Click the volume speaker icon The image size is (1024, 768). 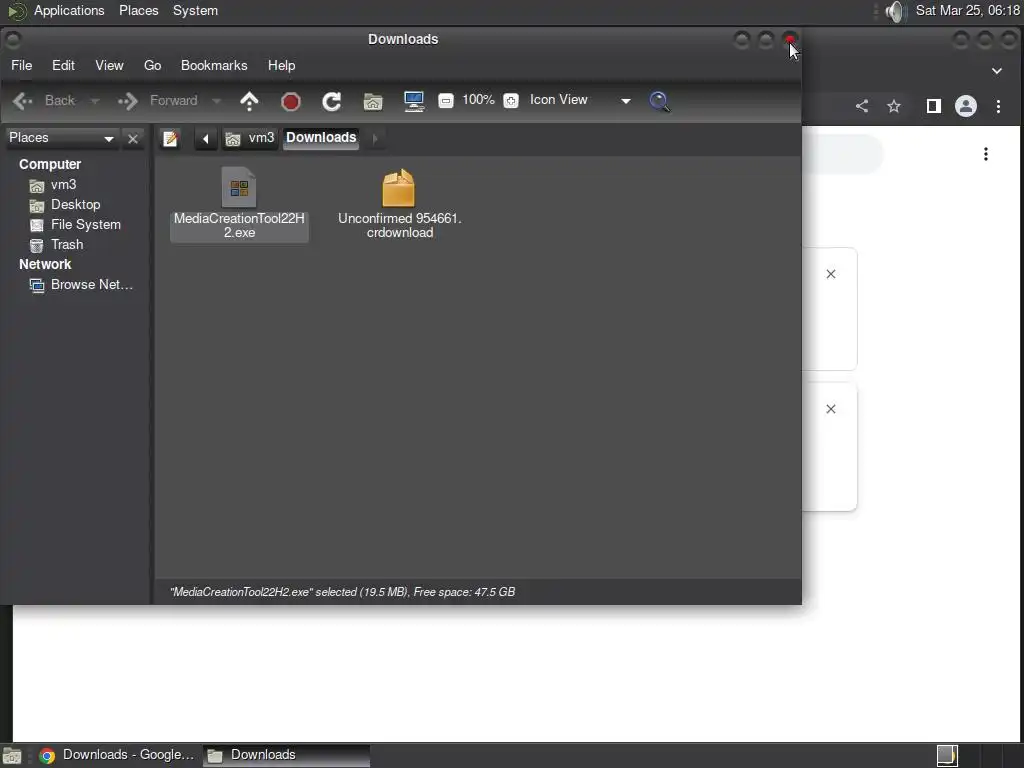896,11
